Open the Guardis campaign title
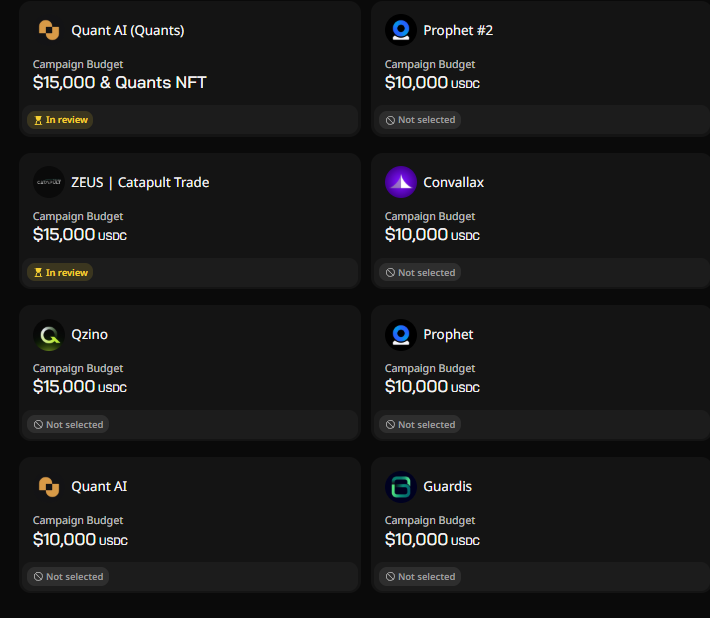The width and height of the screenshot is (710, 618). 447,486
